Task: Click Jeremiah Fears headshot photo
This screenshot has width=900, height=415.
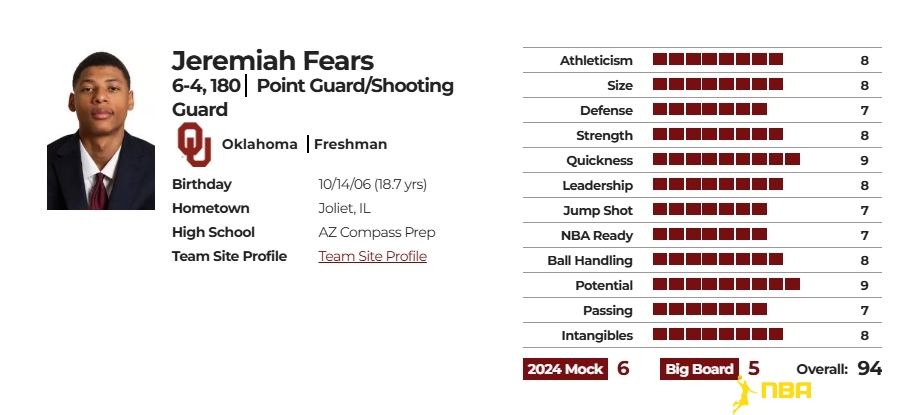Action: (101, 131)
